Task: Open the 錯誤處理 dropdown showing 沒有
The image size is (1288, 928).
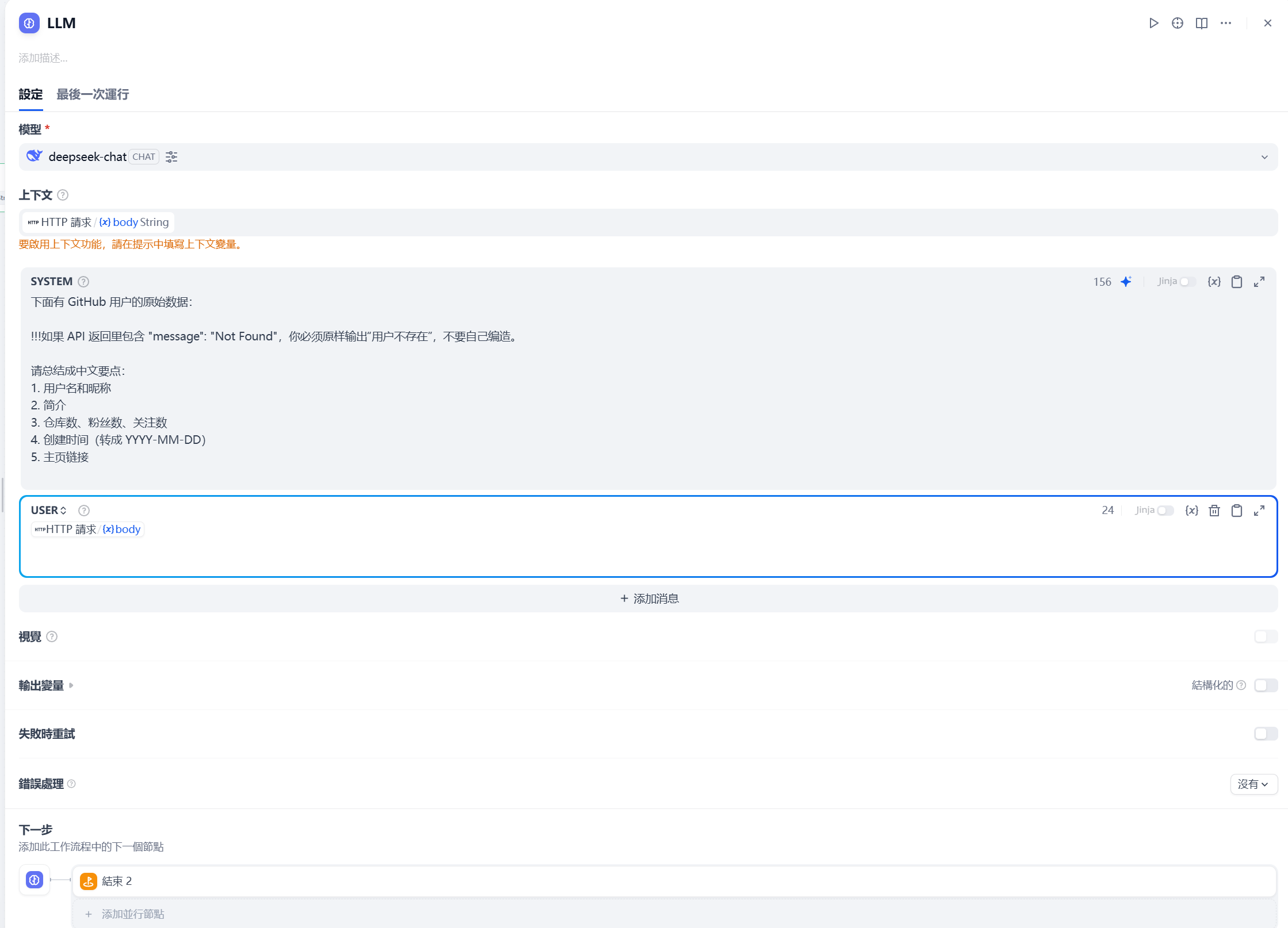Action: point(1253,784)
